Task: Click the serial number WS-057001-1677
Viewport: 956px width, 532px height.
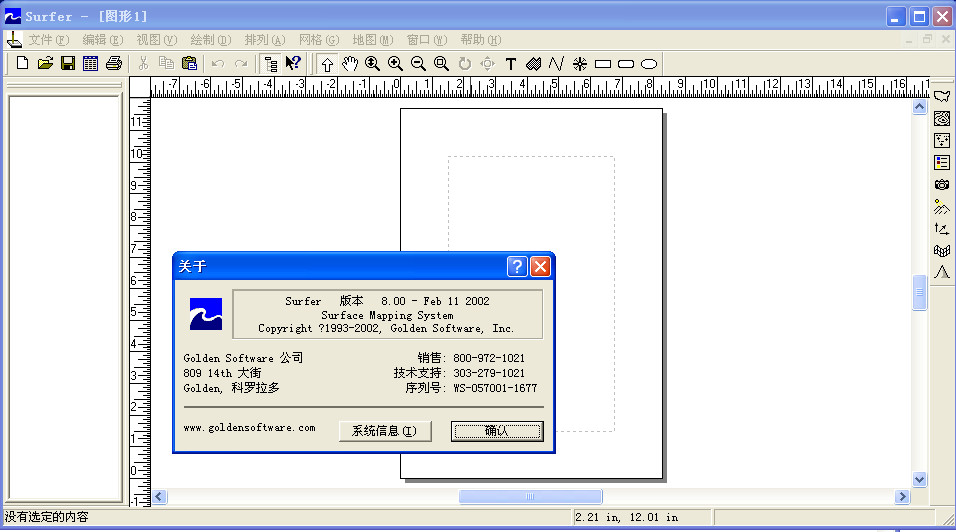Action: pyautogui.click(x=495, y=388)
